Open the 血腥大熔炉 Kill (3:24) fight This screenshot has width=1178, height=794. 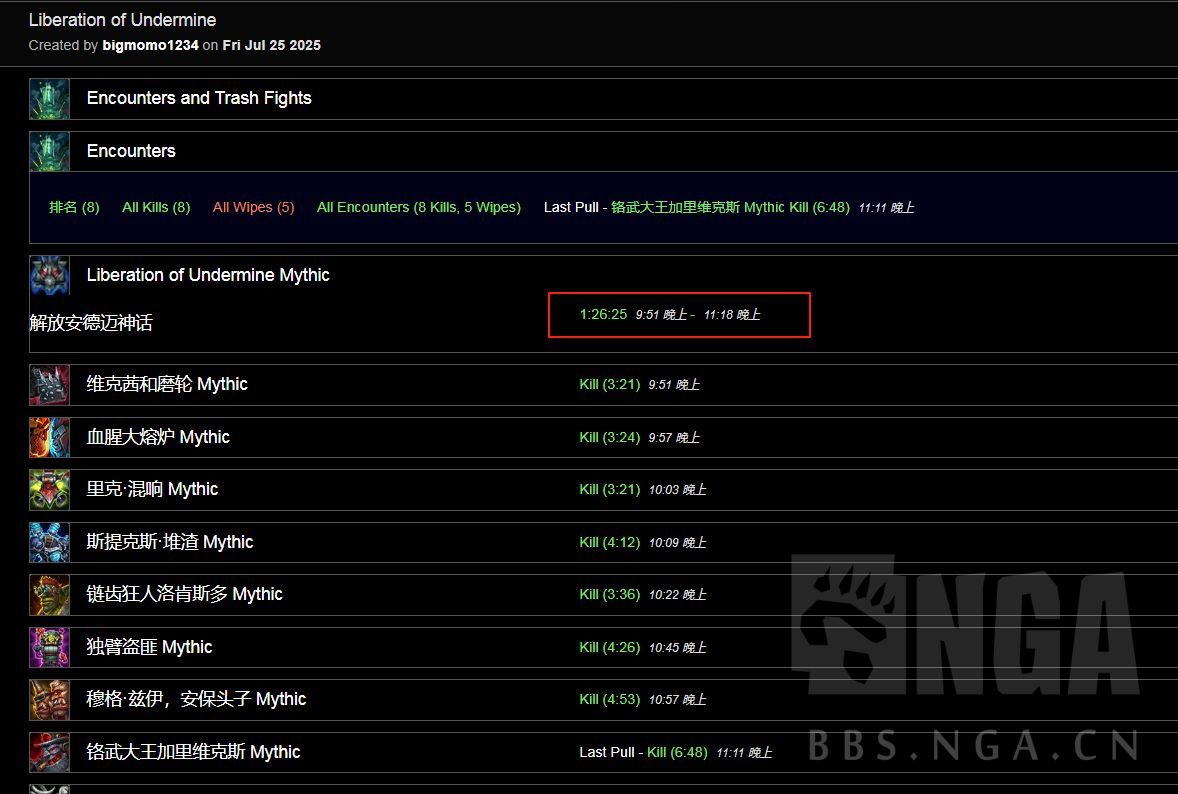609,438
